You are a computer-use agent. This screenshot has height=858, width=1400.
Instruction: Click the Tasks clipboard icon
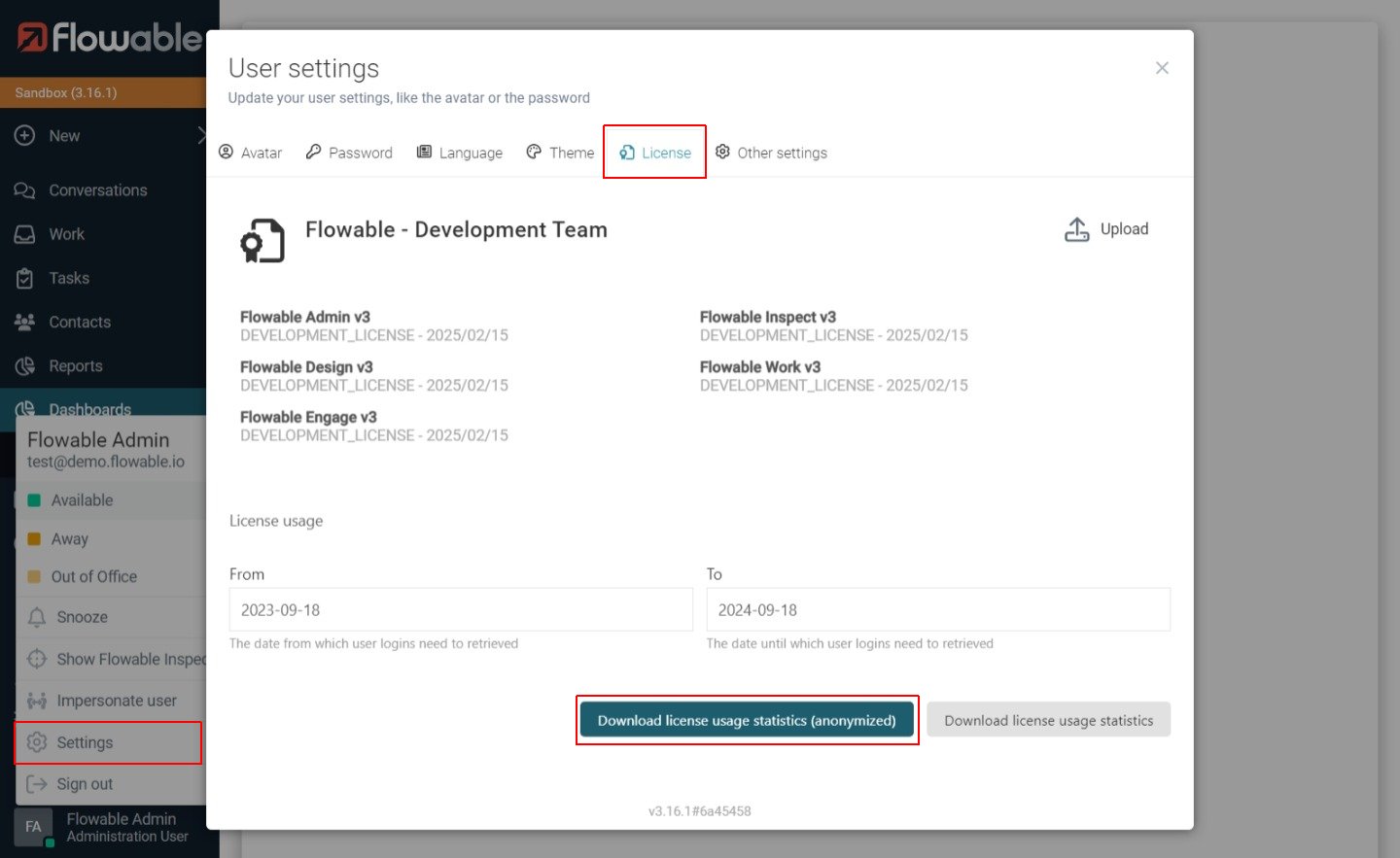tap(24, 278)
